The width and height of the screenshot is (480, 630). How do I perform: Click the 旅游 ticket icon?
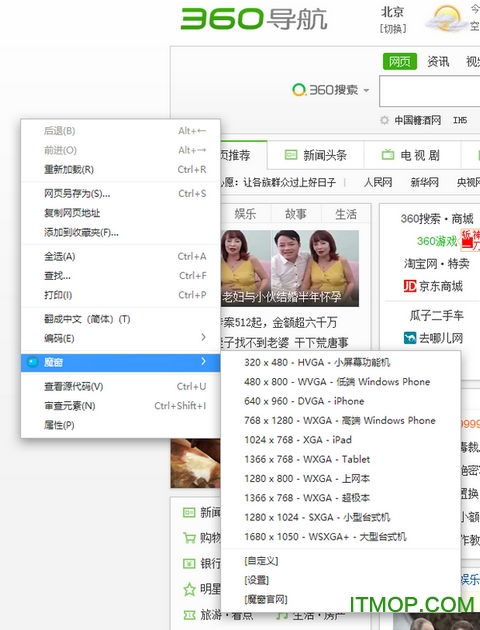coord(189,615)
